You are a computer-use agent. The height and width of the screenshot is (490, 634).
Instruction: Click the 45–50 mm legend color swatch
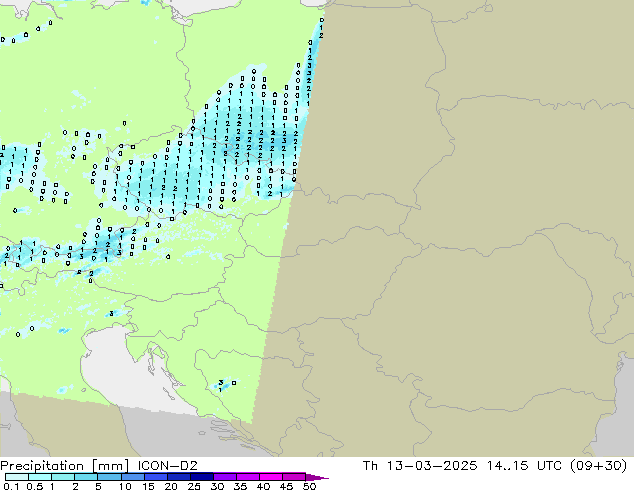(x=294, y=477)
